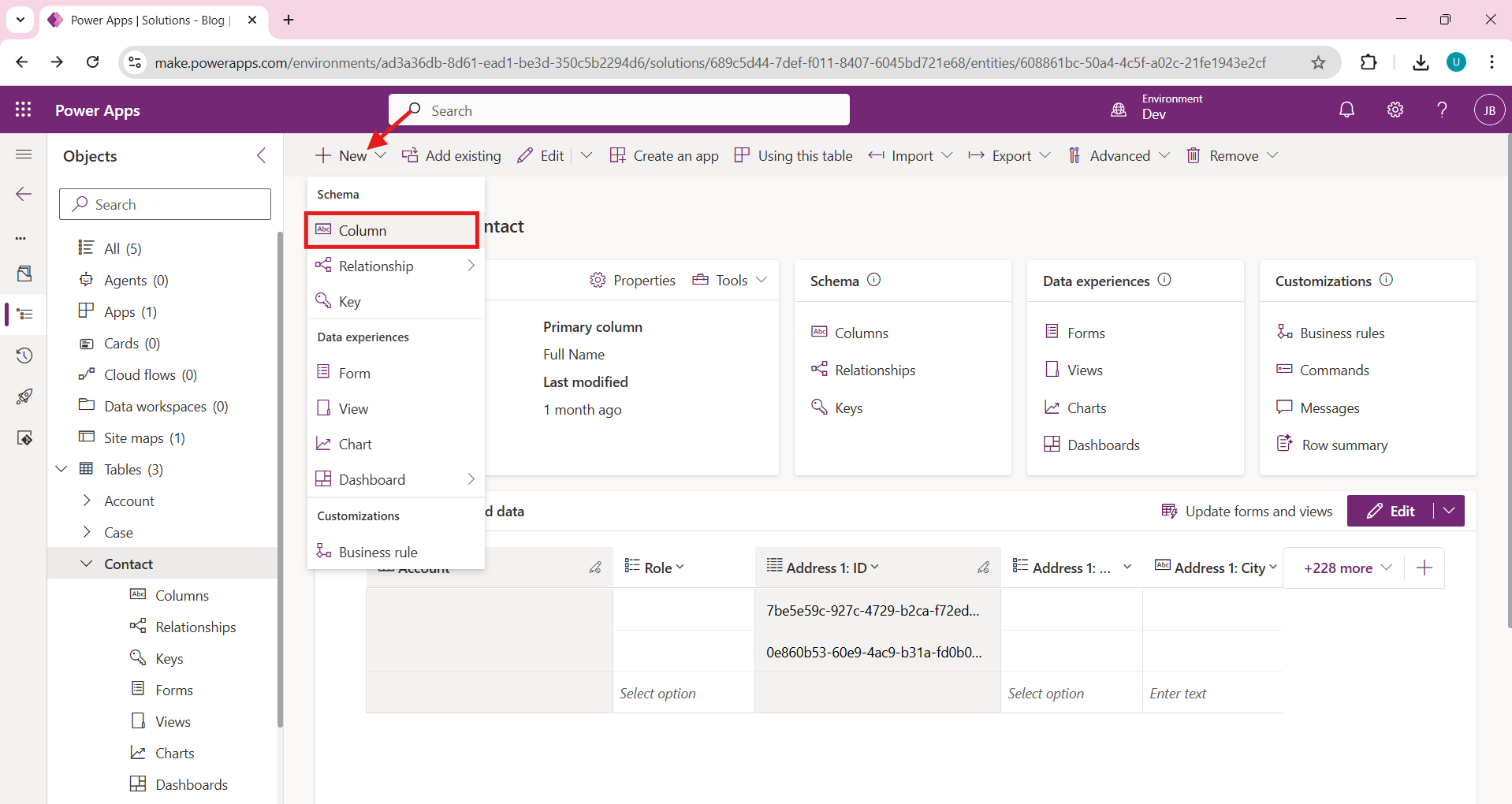Image resolution: width=1512 pixels, height=804 pixels.
Task: Collapse the Contact table node
Action: click(87, 564)
